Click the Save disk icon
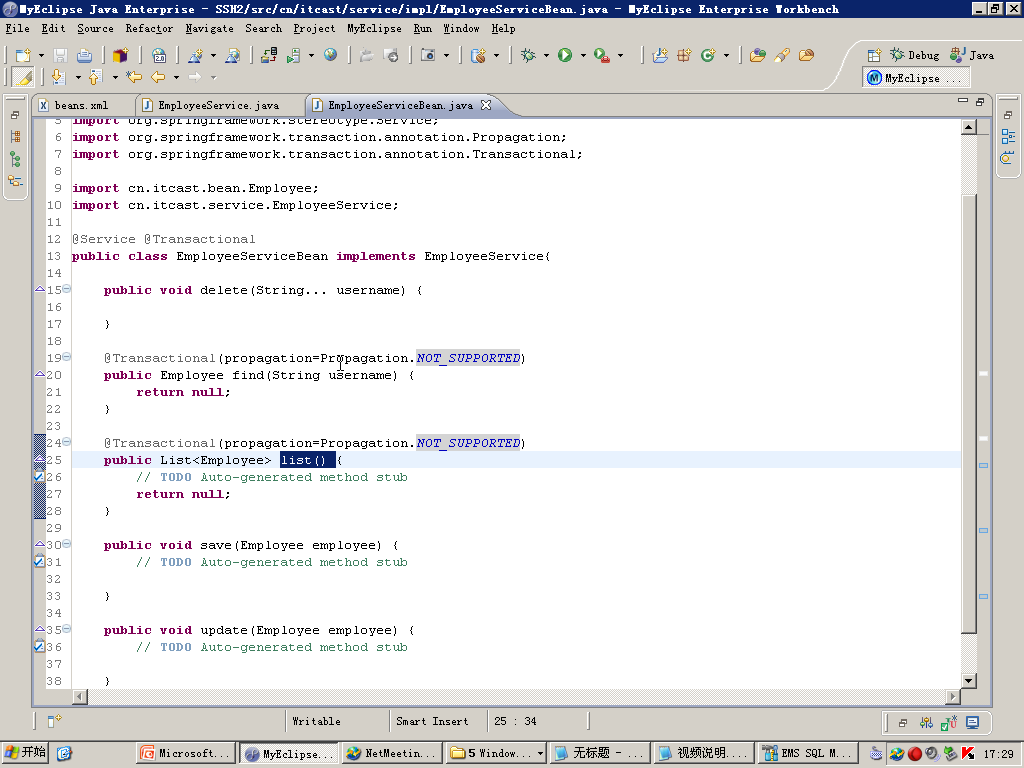 click(x=60, y=56)
